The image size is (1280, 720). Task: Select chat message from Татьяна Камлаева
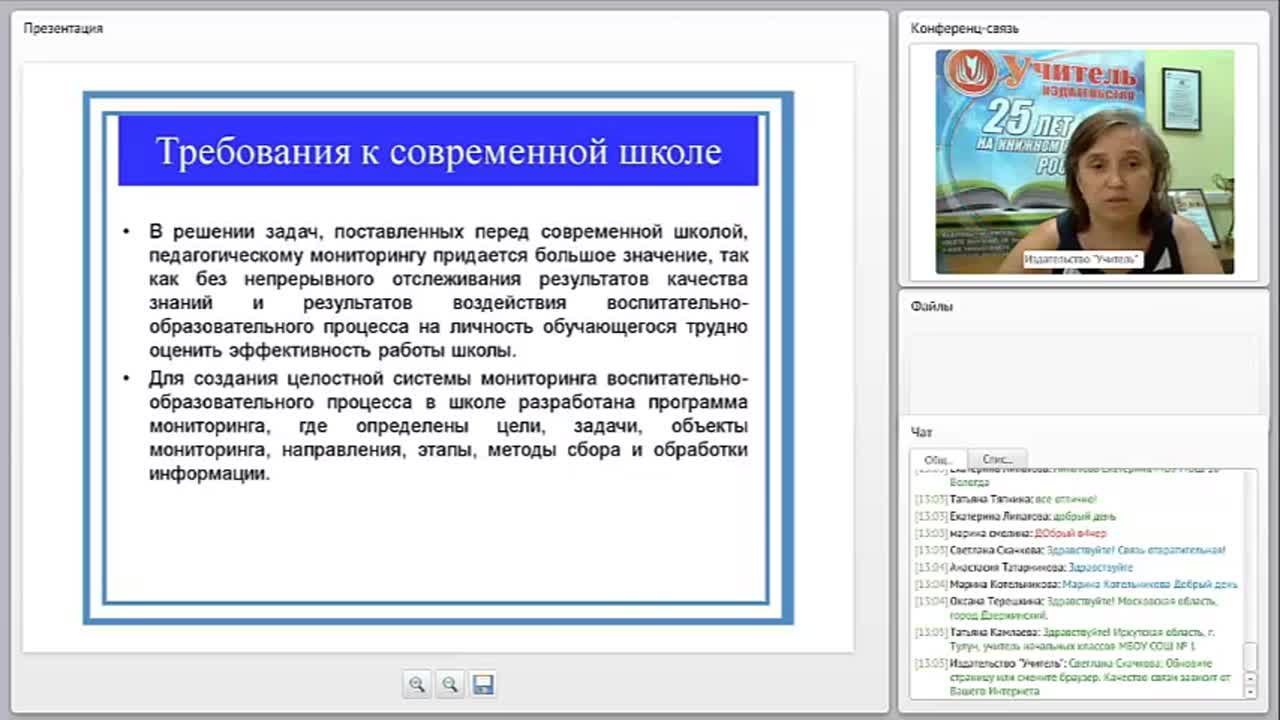pyautogui.click(x=1067, y=639)
